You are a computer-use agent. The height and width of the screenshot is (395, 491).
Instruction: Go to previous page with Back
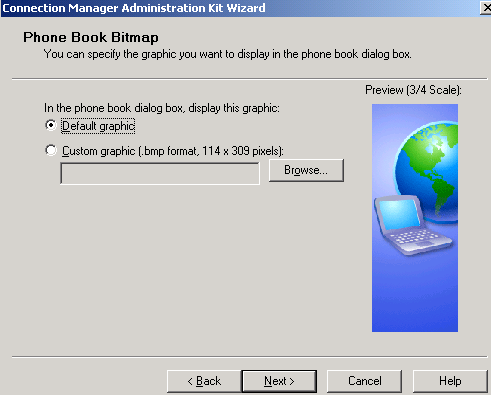[x=204, y=381]
